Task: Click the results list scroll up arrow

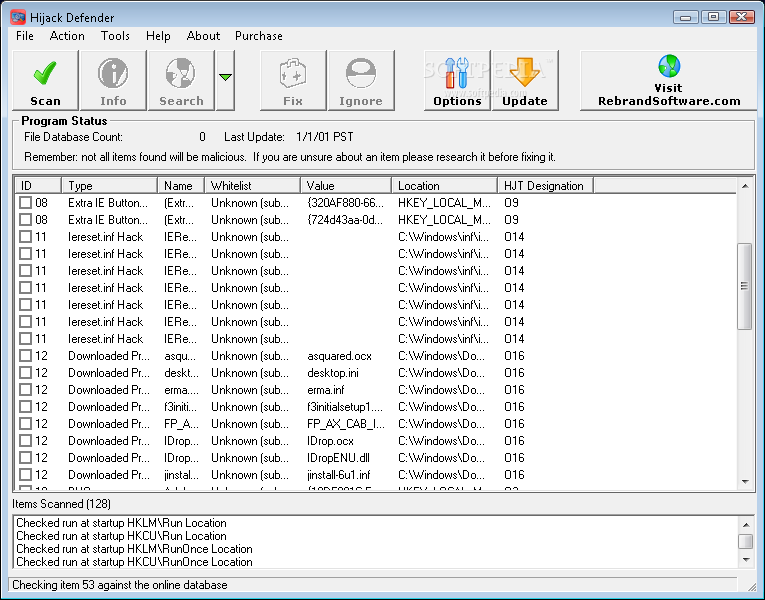Action: pyautogui.click(x=745, y=186)
